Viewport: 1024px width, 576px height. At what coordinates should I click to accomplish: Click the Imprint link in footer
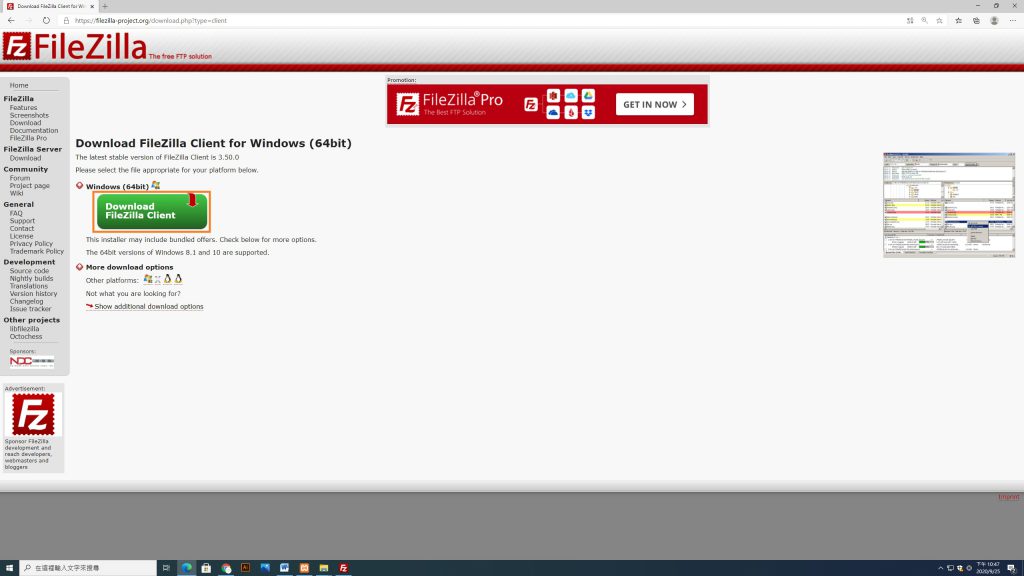(x=1008, y=497)
